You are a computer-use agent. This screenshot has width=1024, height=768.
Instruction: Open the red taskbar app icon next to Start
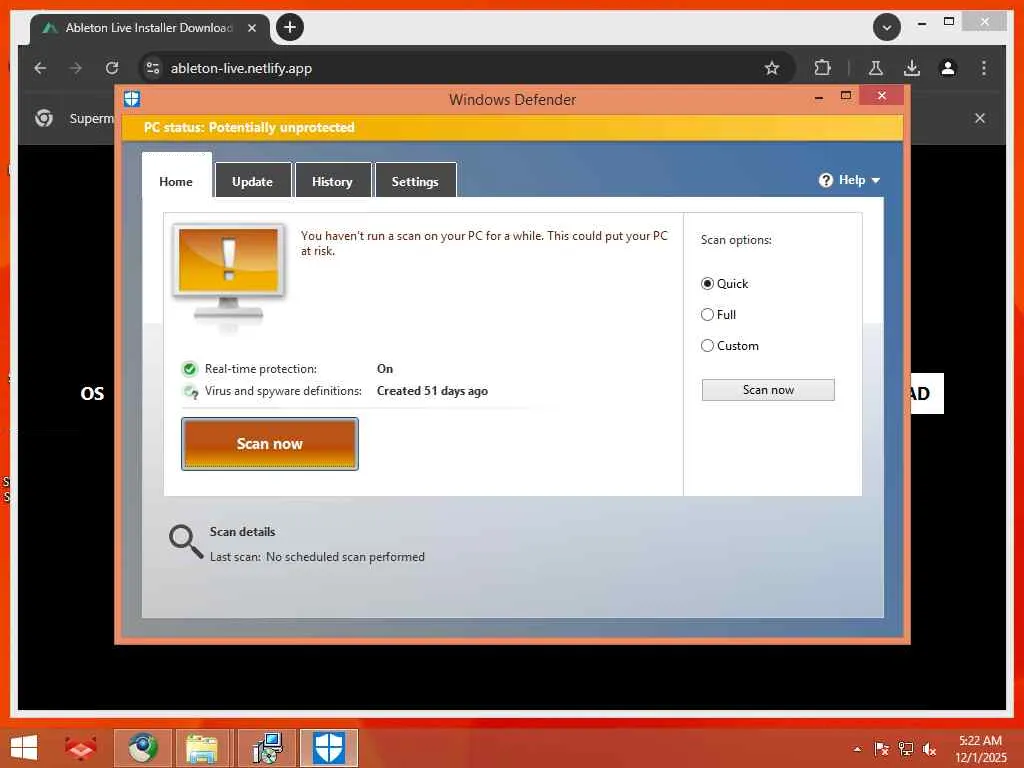[80, 748]
